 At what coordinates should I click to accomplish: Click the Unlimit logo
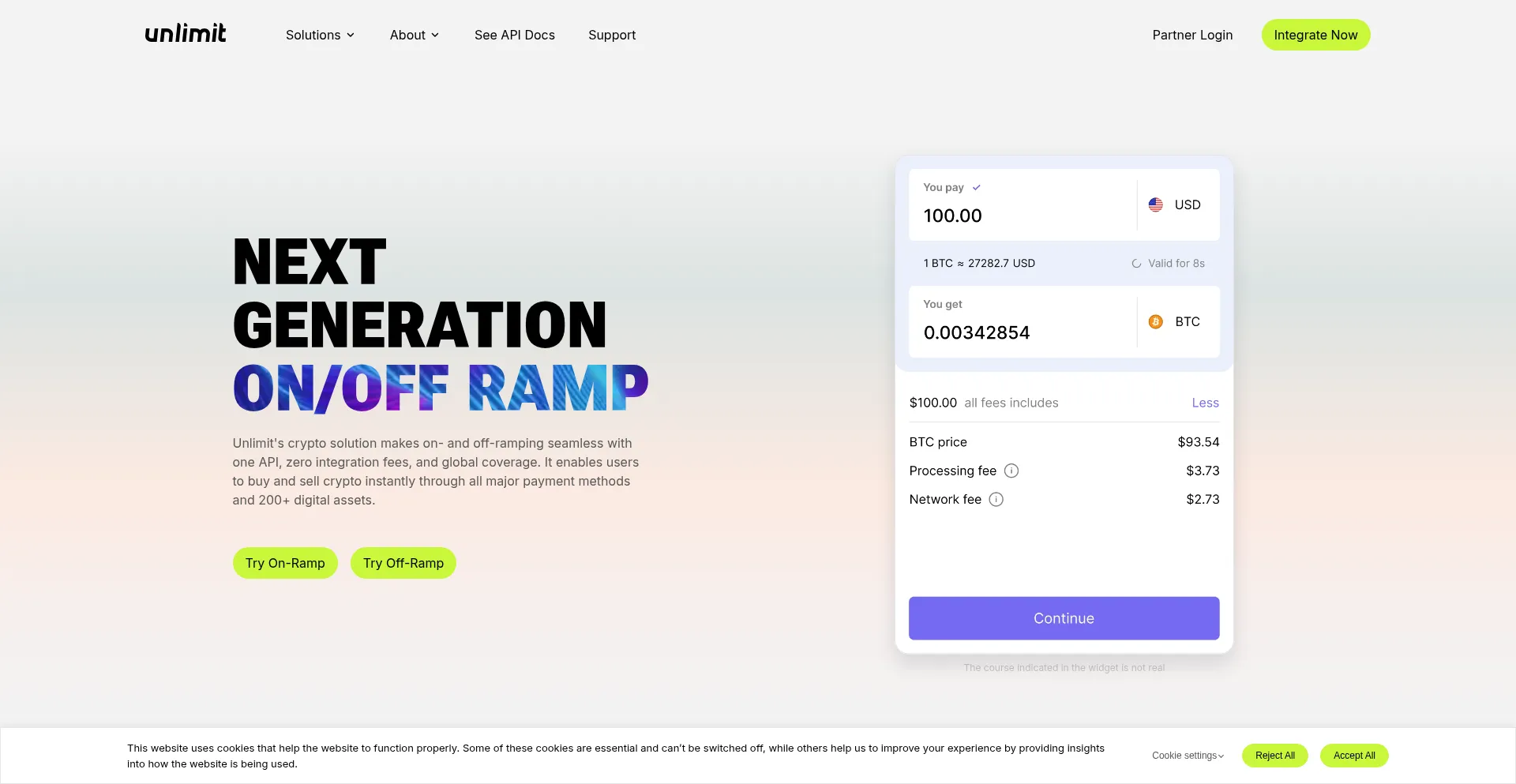(x=186, y=34)
